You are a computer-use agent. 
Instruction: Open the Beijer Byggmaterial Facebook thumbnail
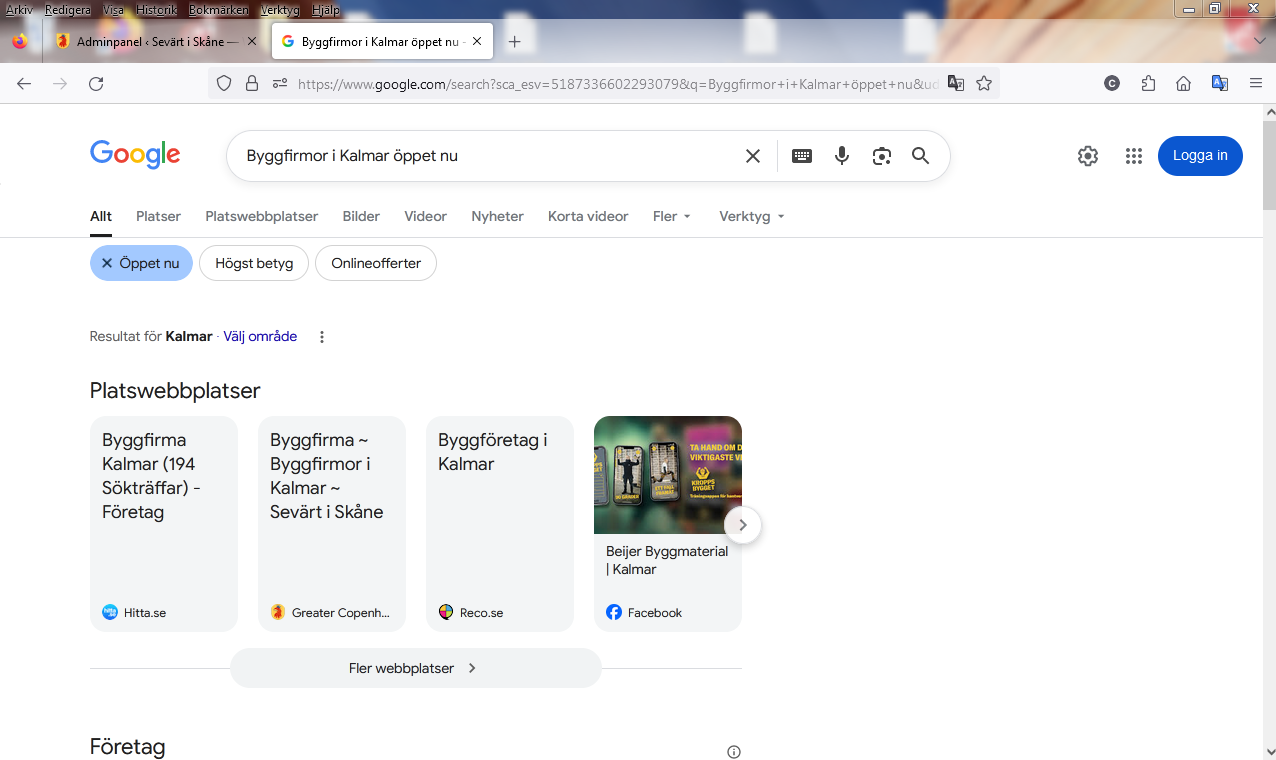667,475
